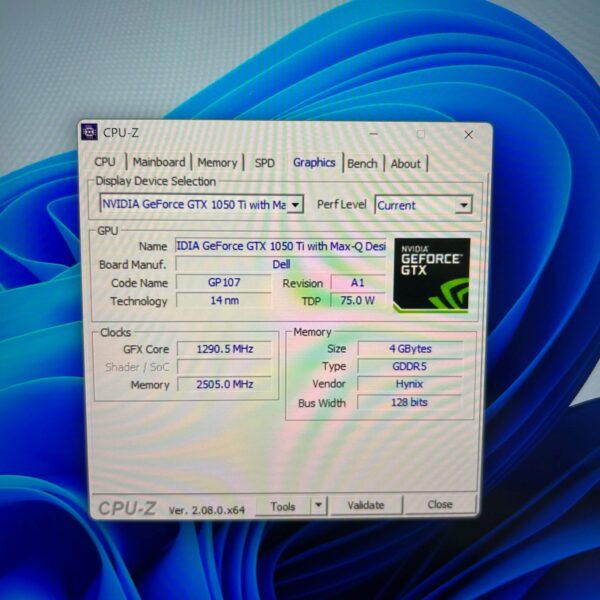Click the NVIDIA GeForce GTX logo image
600x600 pixels.
(x=431, y=275)
